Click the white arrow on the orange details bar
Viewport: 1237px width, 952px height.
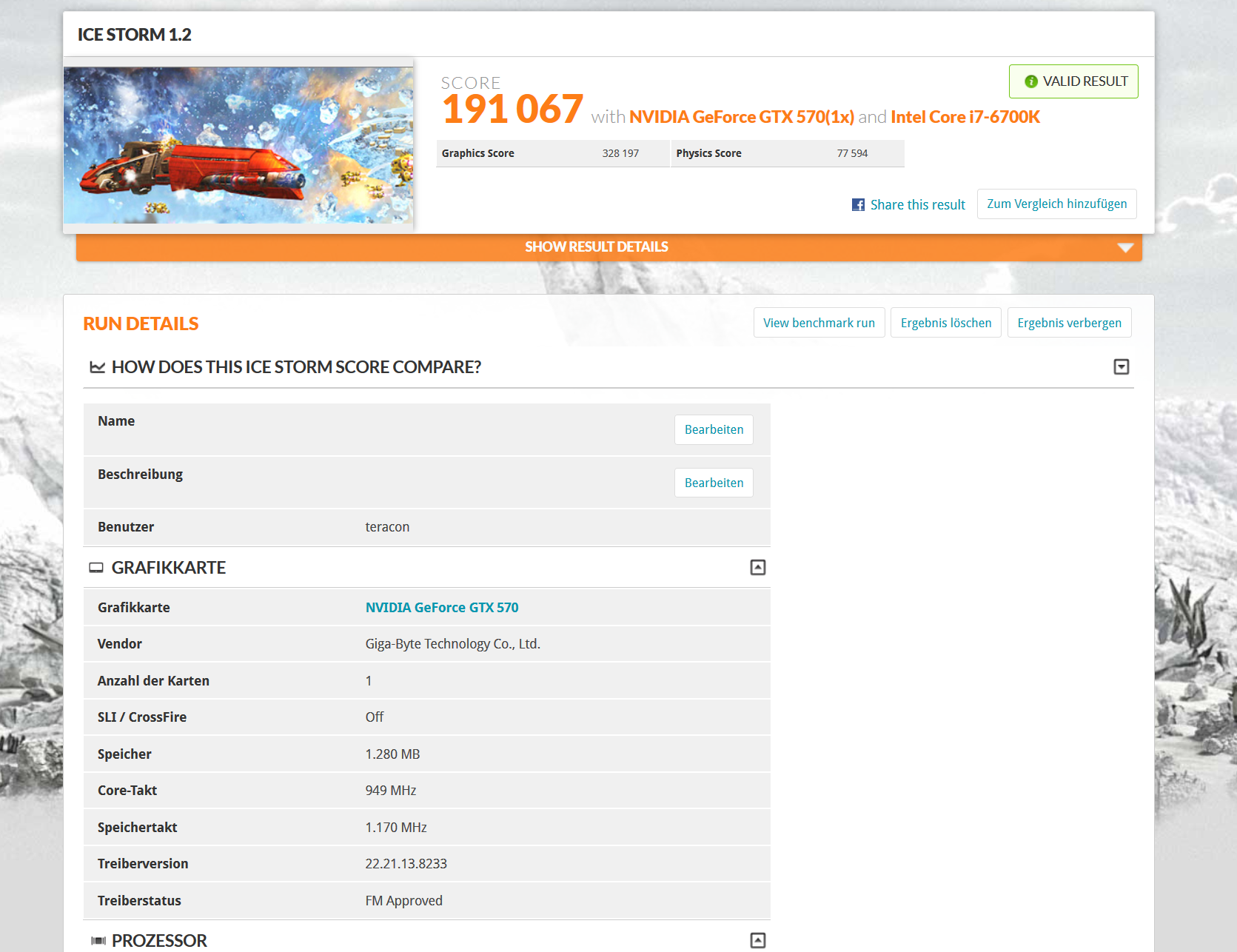pos(1125,247)
